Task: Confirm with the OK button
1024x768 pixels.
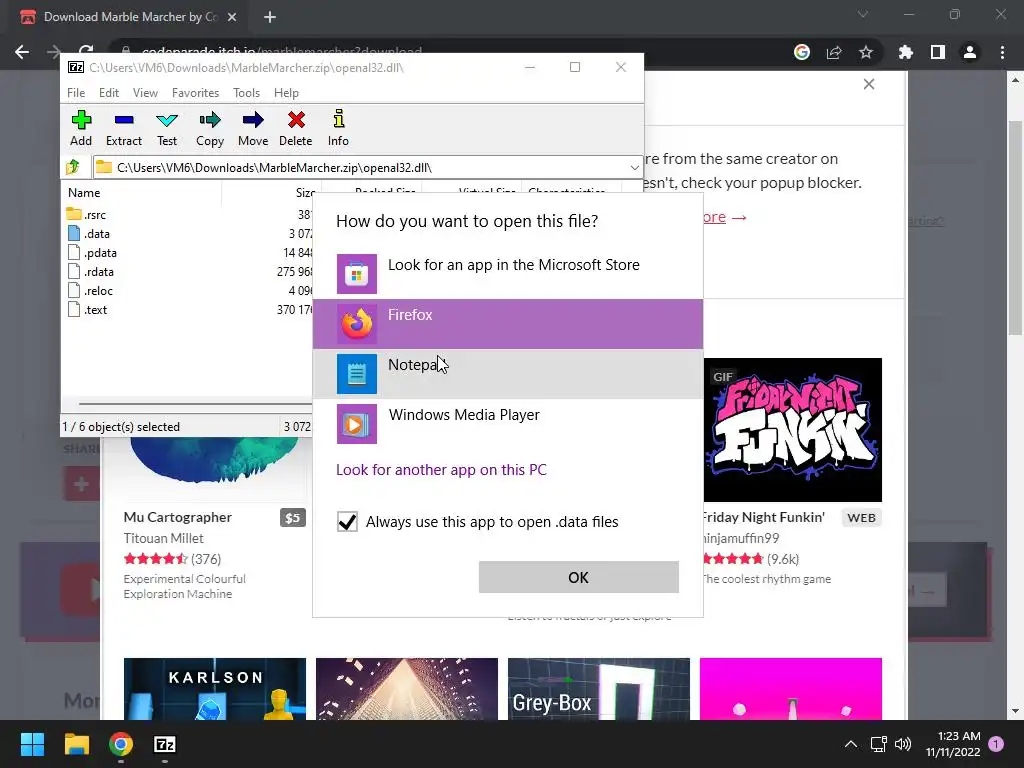Action: point(579,577)
